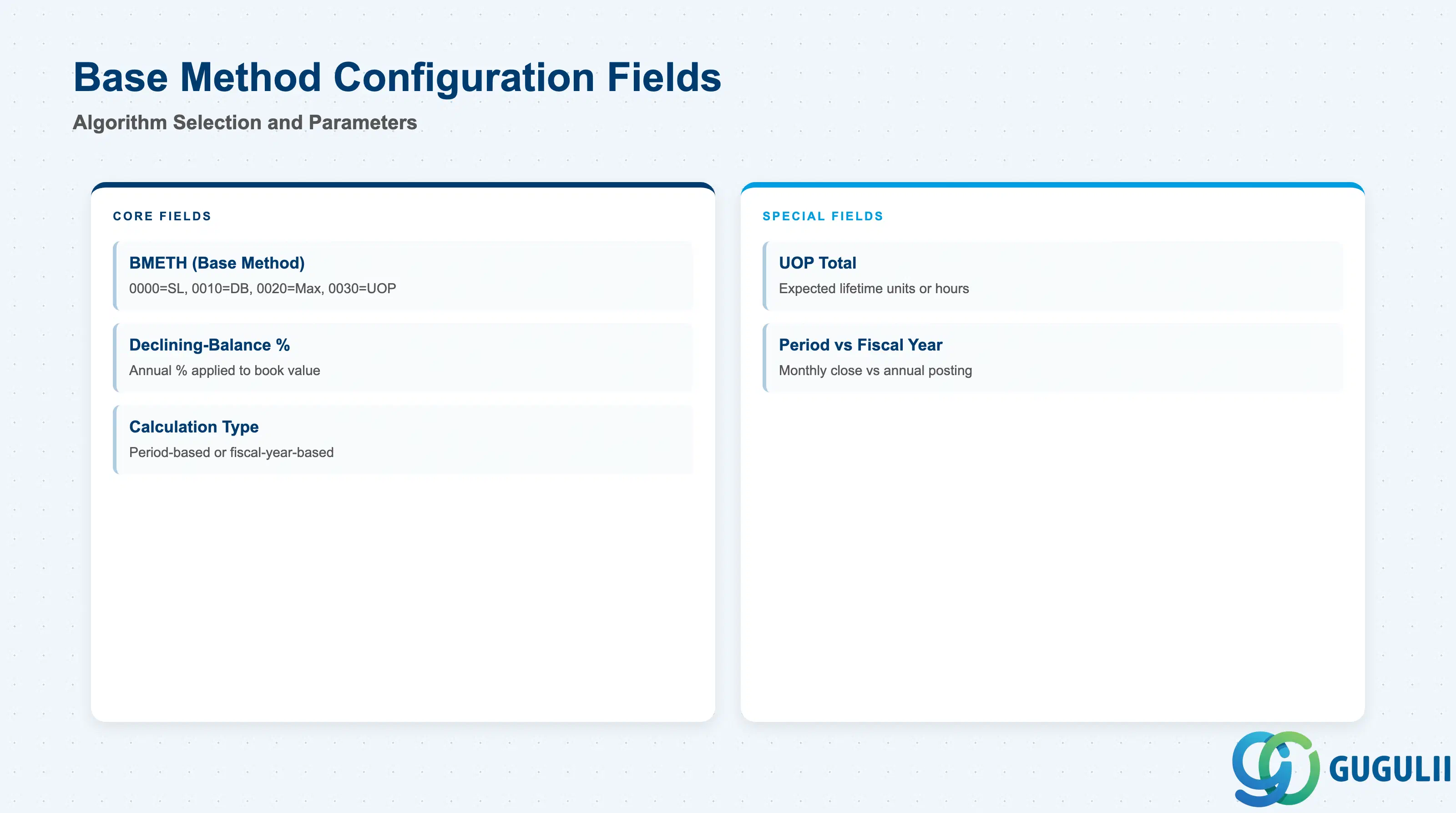Image resolution: width=1456 pixels, height=813 pixels.
Task: Click the 'Monthly close vs annual posting' text
Action: 875,371
